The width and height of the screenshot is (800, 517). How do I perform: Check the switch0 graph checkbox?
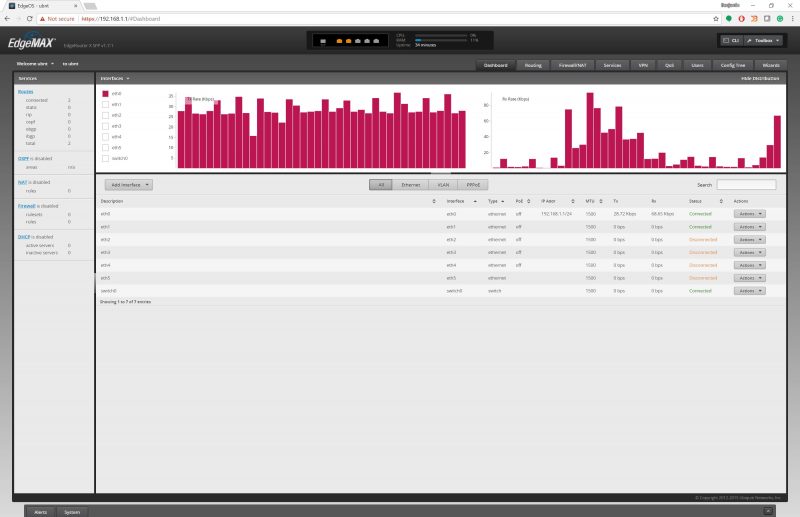[105, 158]
